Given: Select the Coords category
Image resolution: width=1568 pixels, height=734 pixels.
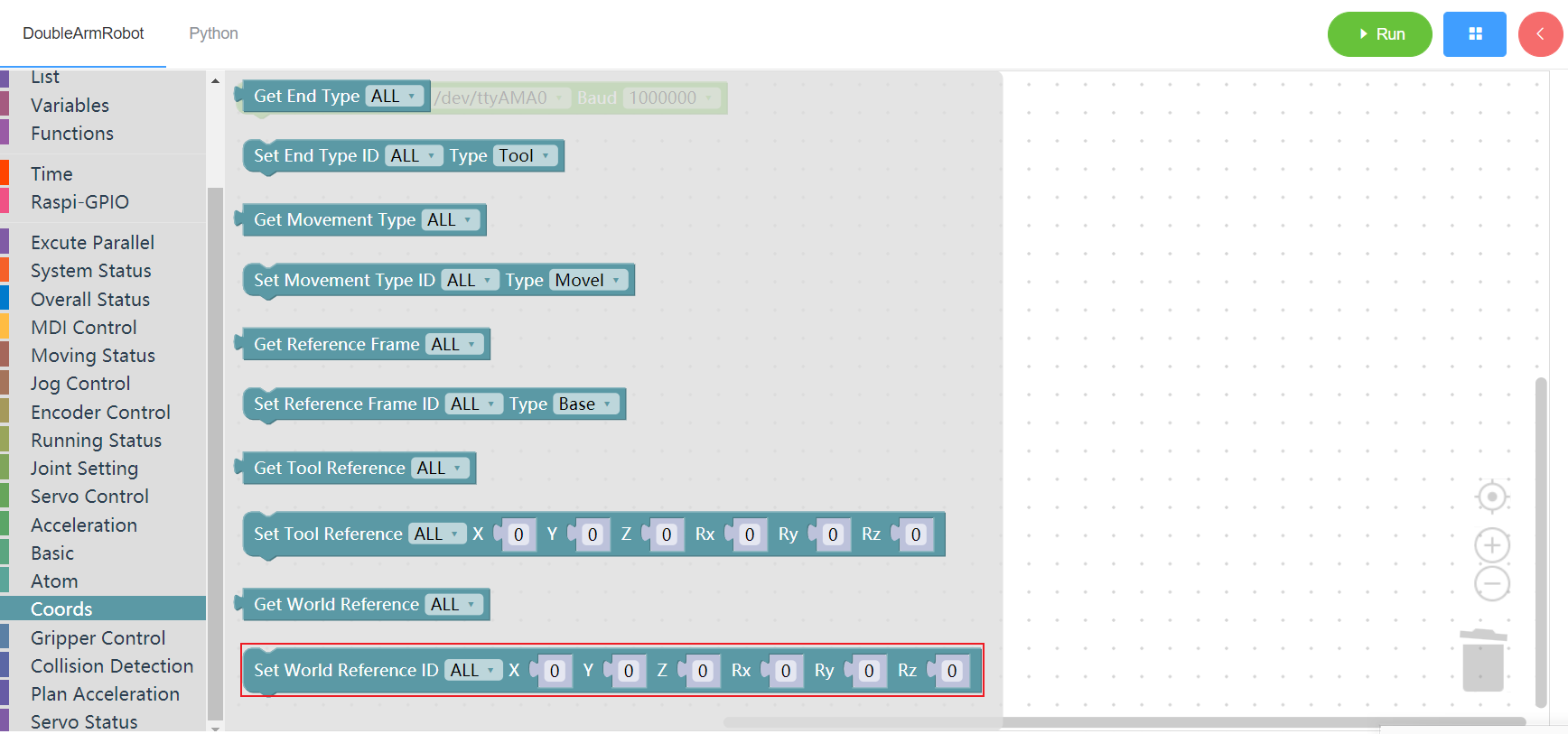Looking at the screenshot, I should 103,609.
